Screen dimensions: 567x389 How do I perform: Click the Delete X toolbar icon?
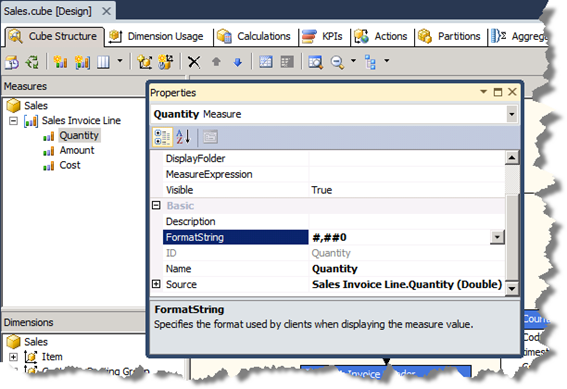click(194, 62)
